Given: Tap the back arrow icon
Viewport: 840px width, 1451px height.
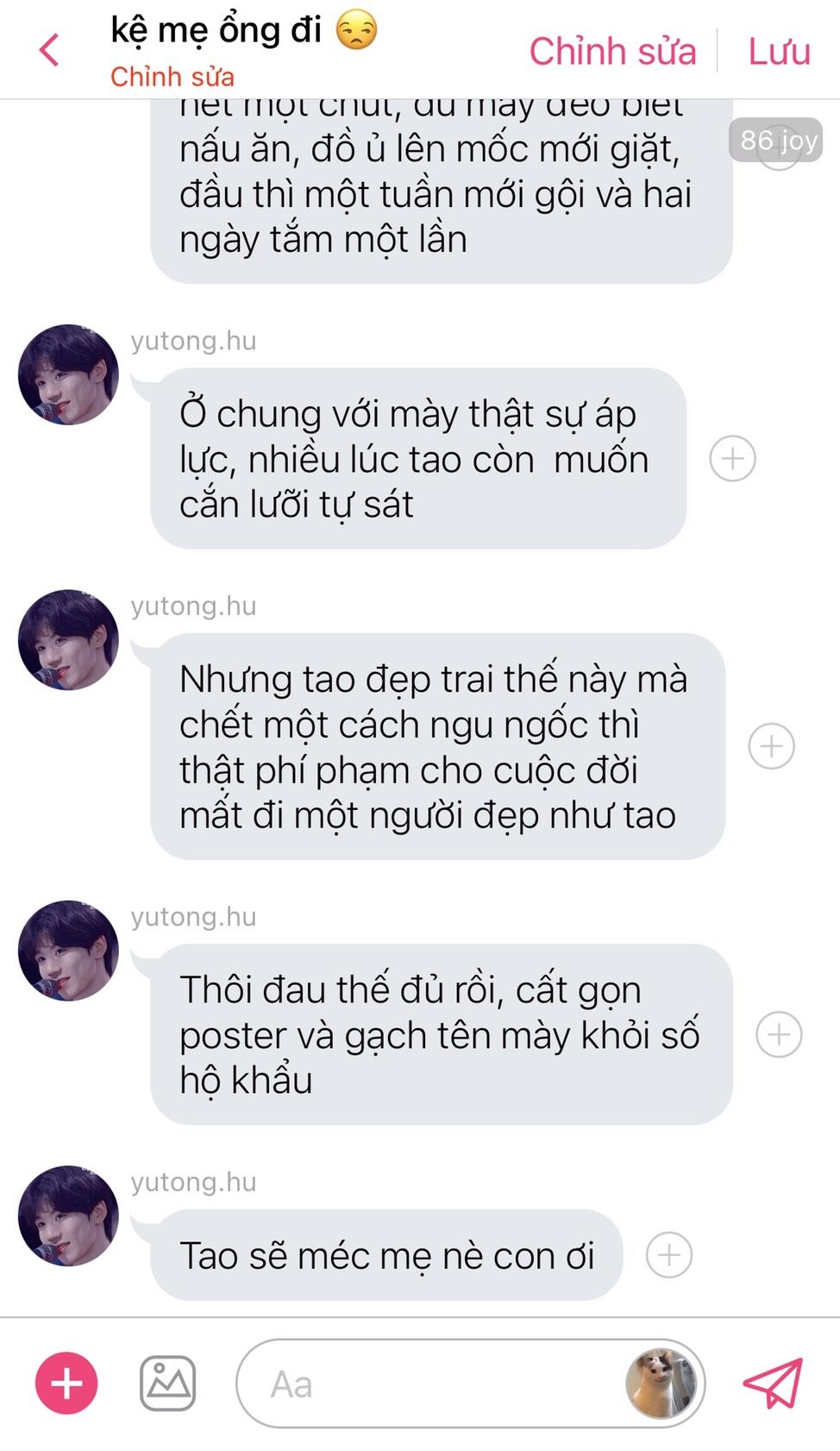Looking at the screenshot, I should coord(50,50).
